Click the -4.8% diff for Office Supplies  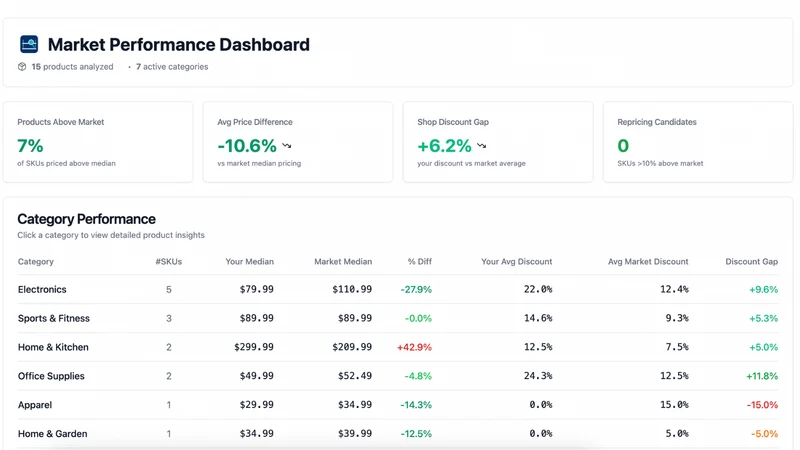pos(418,376)
